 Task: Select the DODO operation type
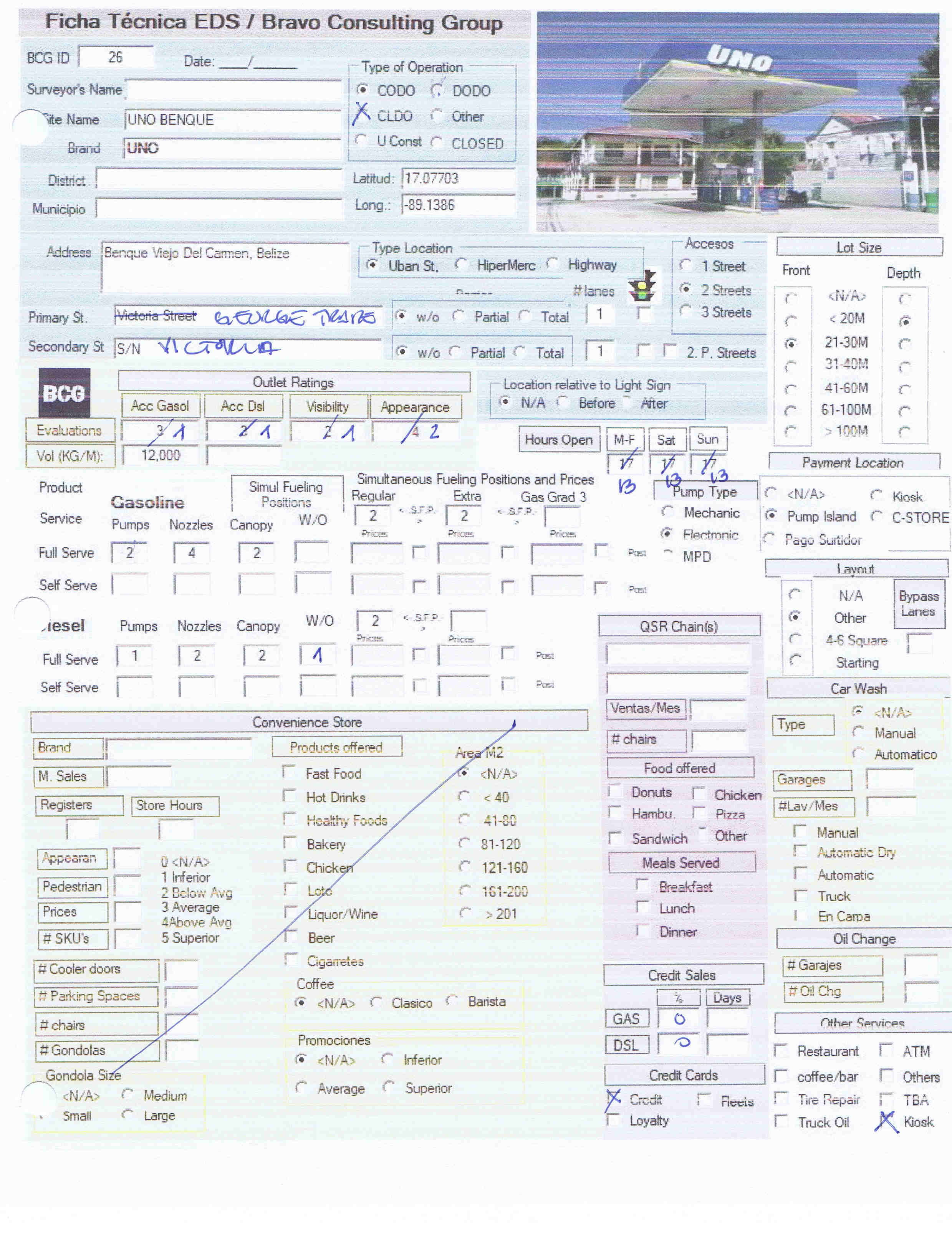point(437,90)
